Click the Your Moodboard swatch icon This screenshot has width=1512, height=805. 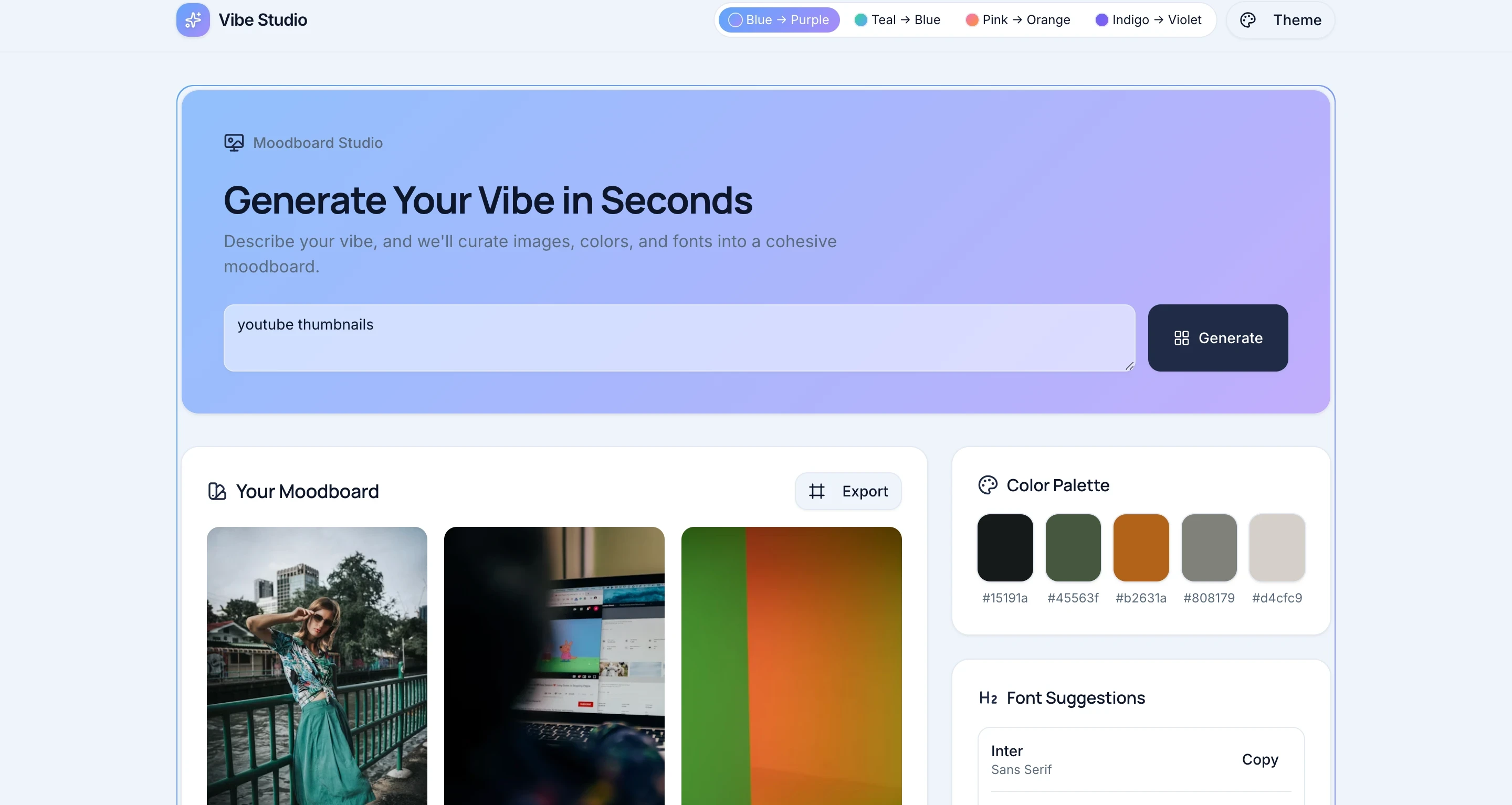(x=217, y=491)
